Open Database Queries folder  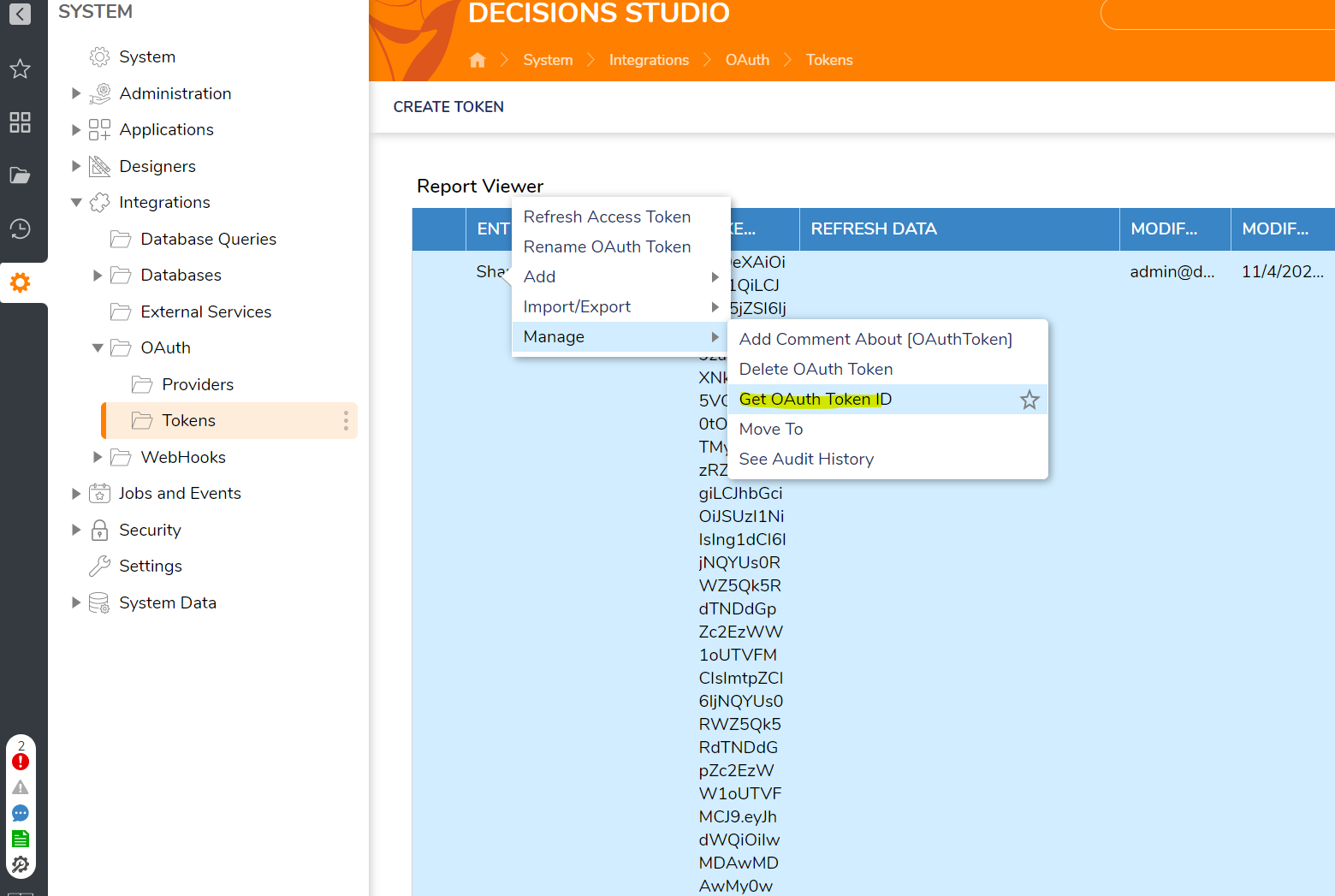point(208,239)
